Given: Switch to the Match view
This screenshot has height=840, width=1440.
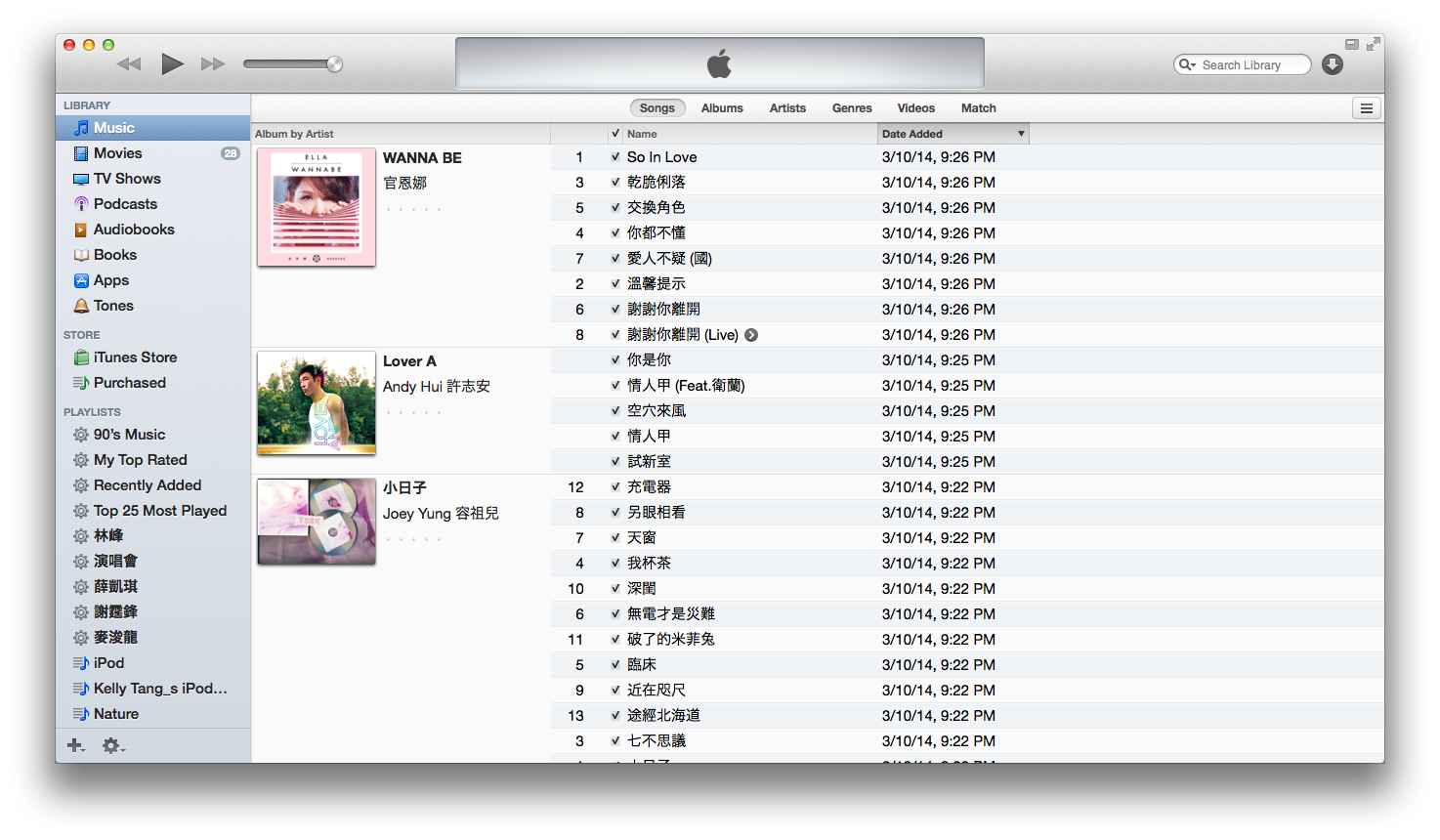Looking at the screenshot, I should click(979, 108).
